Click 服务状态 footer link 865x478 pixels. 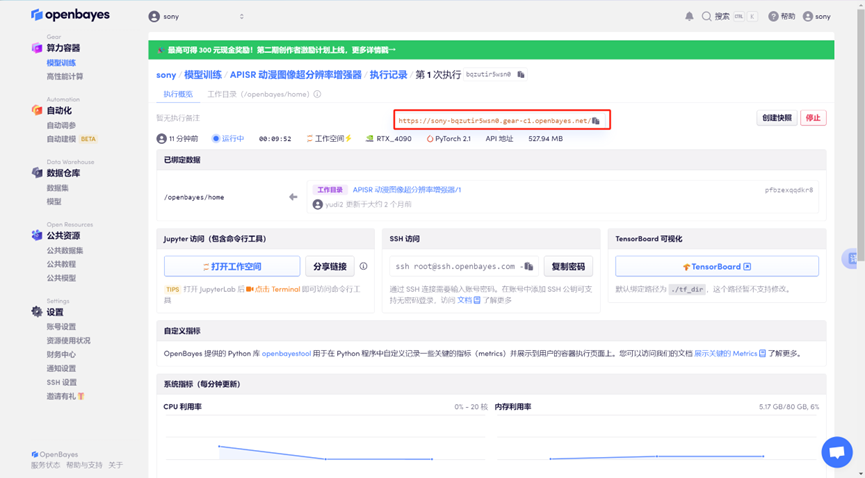point(45,465)
